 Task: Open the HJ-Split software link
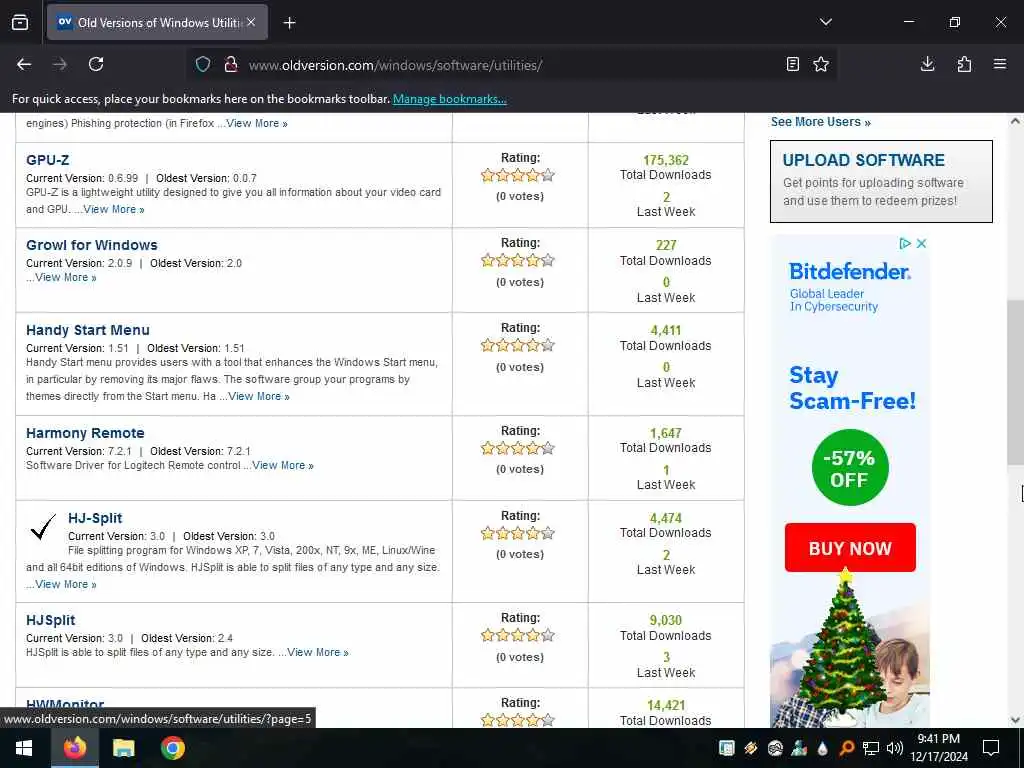click(x=95, y=518)
